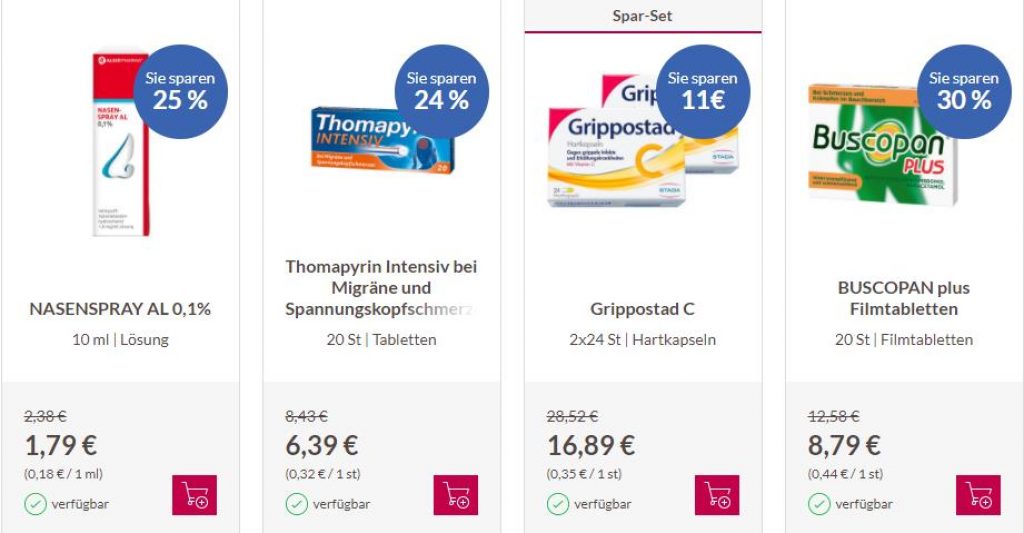Add Thomapyrin Intensiv to cart
The width and height of the screenshot is (1024, 533).
click(456, 495)
